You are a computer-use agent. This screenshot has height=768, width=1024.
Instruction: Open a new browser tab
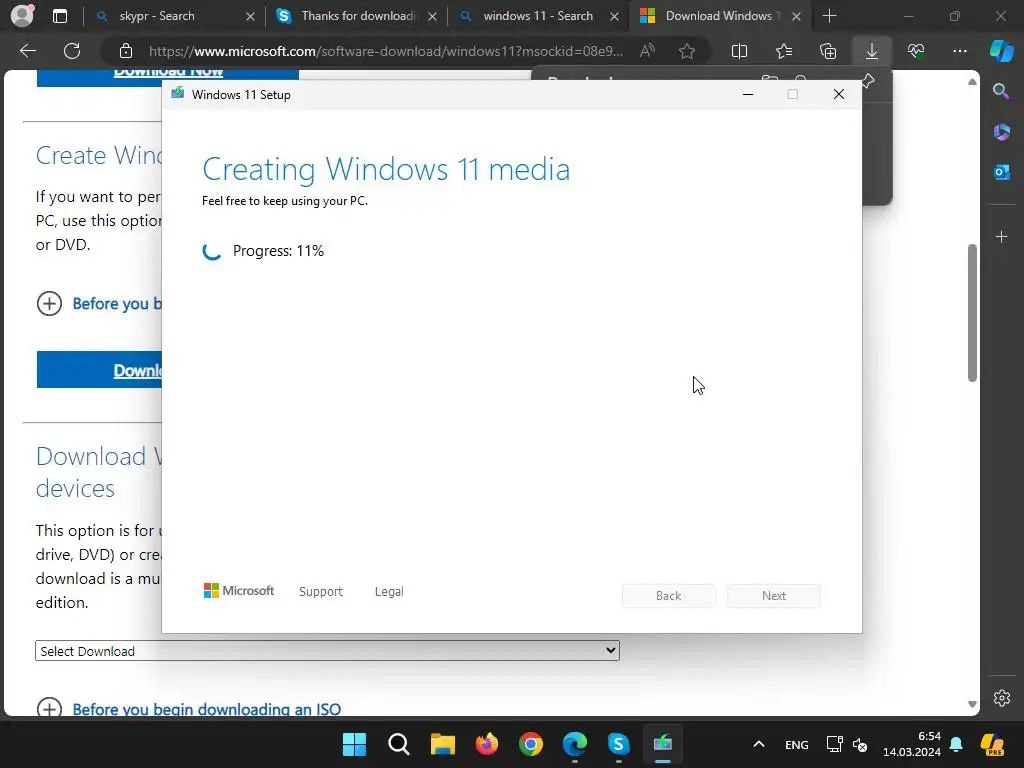pos(829,16)
